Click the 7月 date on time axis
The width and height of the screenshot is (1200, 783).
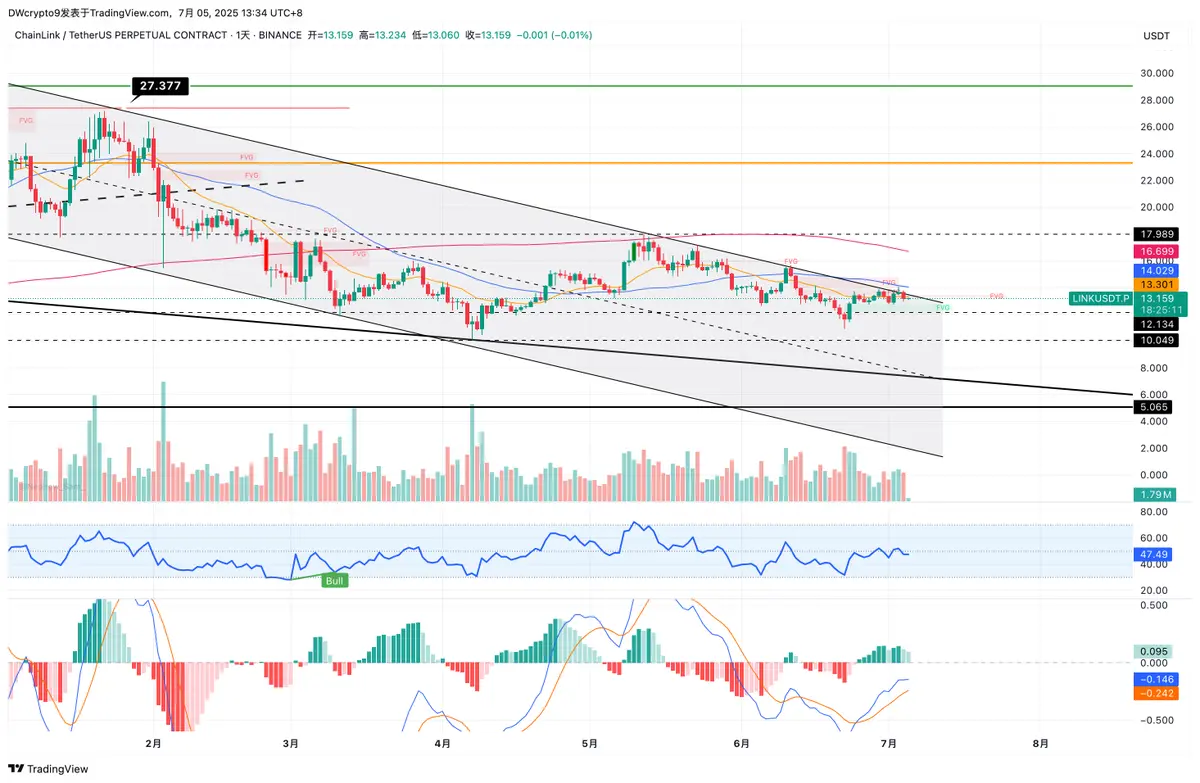tap(889, 744)
